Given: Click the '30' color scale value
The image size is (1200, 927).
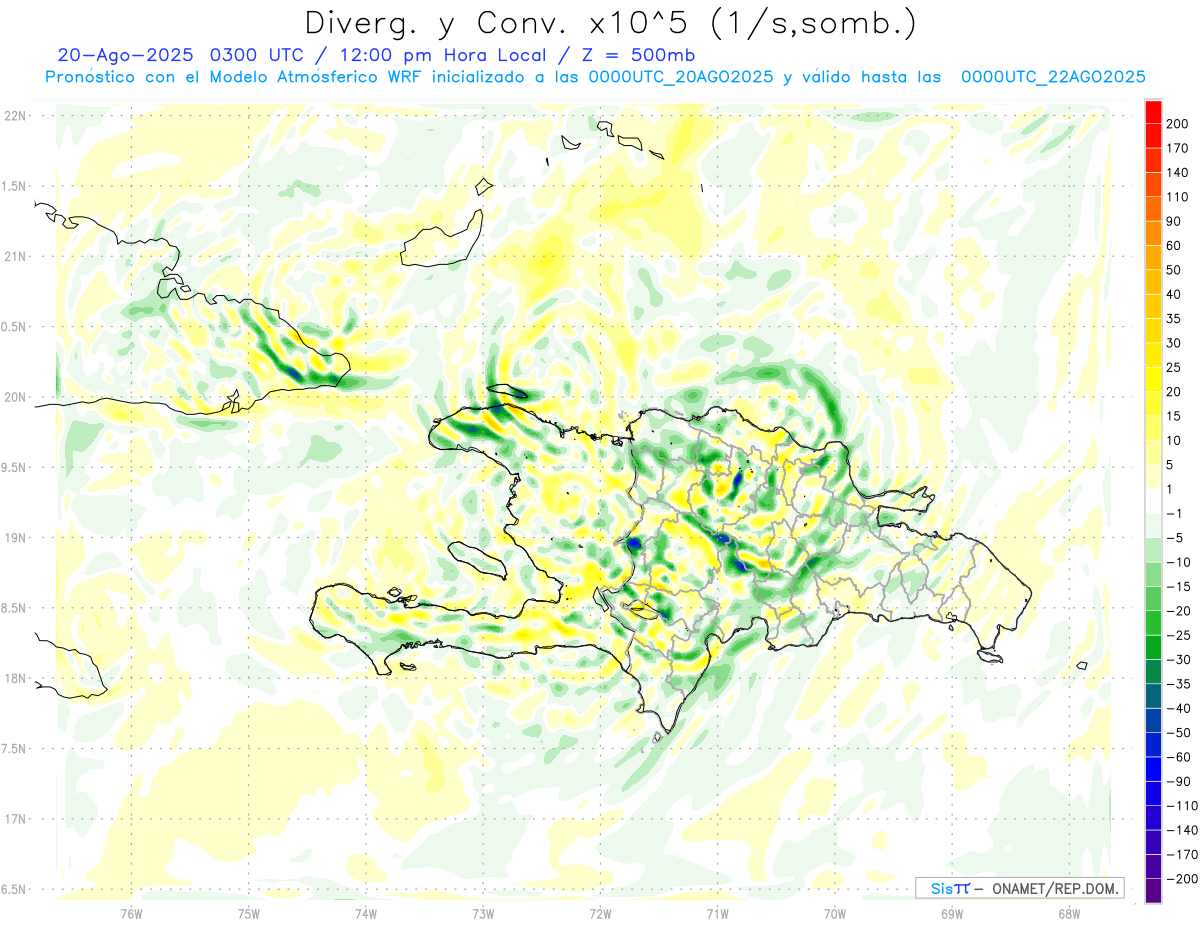Looking at the screenshot, I should click(x=1175, y=343).
